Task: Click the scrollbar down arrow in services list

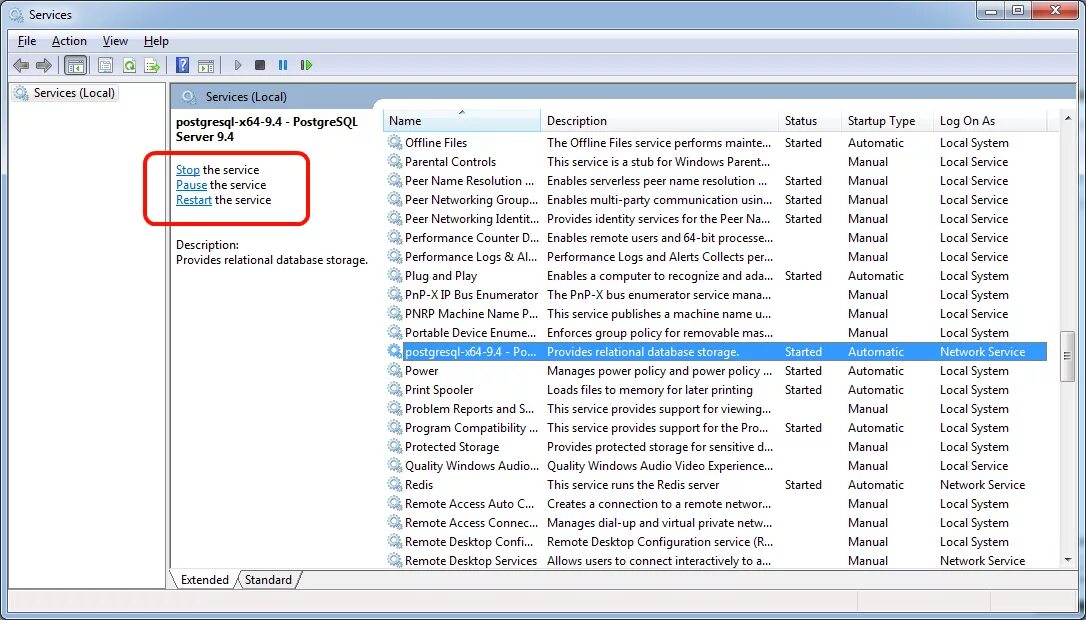Action: tap(1067, 560)
